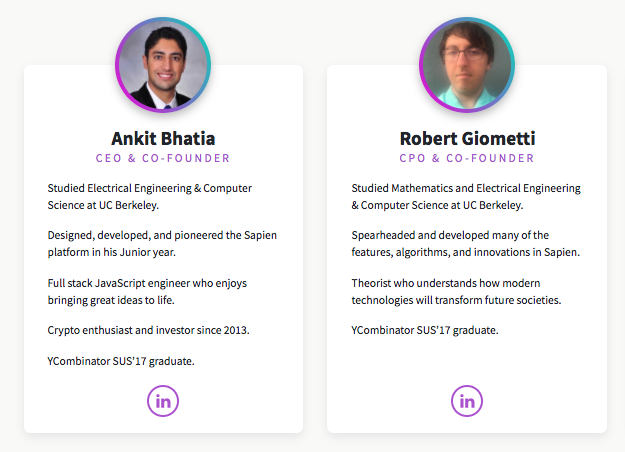
Task: Click Ankit's Electrical Engineering studies paragraph
Action: tap(150, 196)
